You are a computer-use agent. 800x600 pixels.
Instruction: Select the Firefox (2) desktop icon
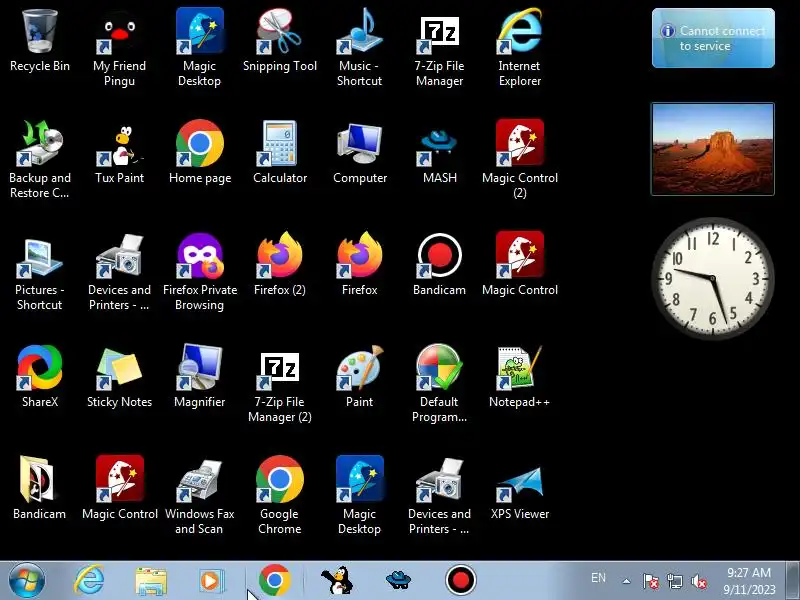tap(280, 265)
